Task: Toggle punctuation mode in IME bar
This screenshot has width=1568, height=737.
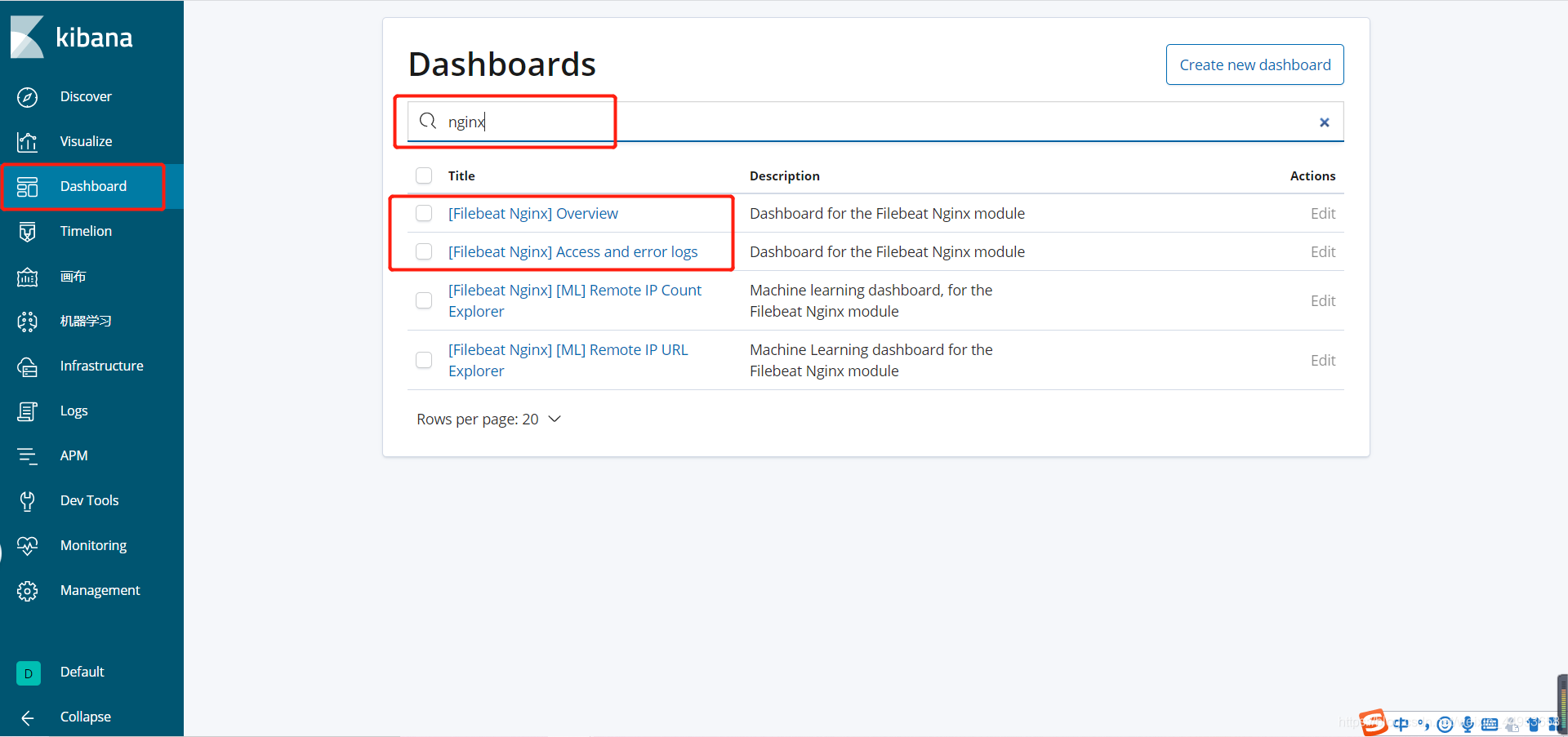Action: pos(1423,724)
